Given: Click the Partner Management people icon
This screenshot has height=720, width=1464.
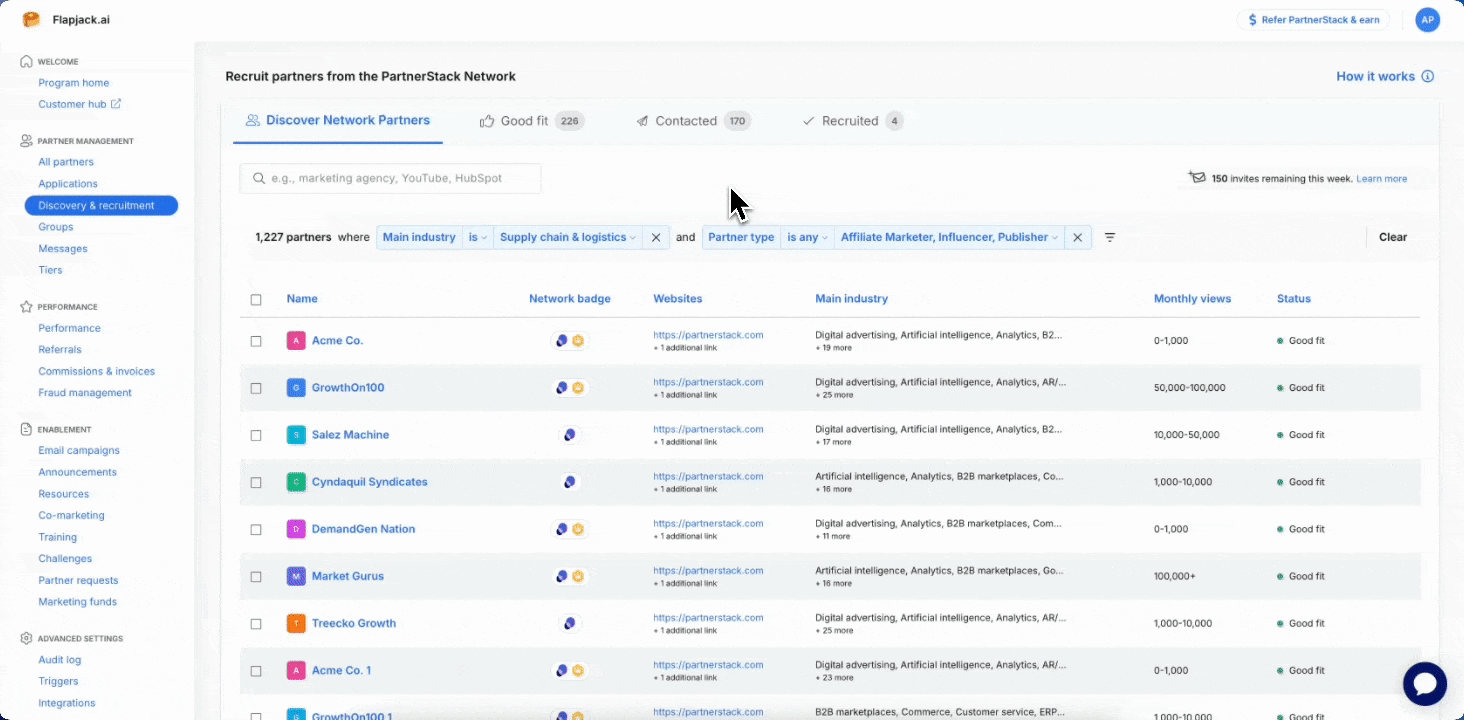Looking at the screenshot, I should point(27,141).
